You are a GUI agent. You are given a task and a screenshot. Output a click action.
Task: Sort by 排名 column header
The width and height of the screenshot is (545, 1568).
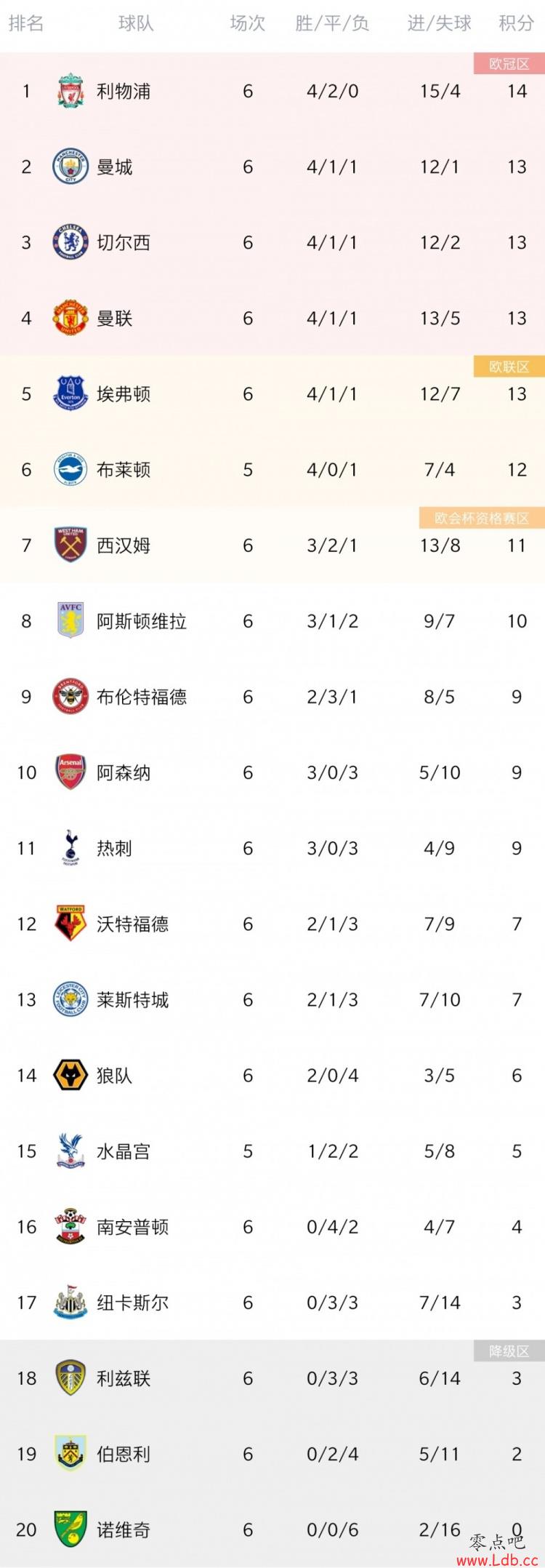26,24
